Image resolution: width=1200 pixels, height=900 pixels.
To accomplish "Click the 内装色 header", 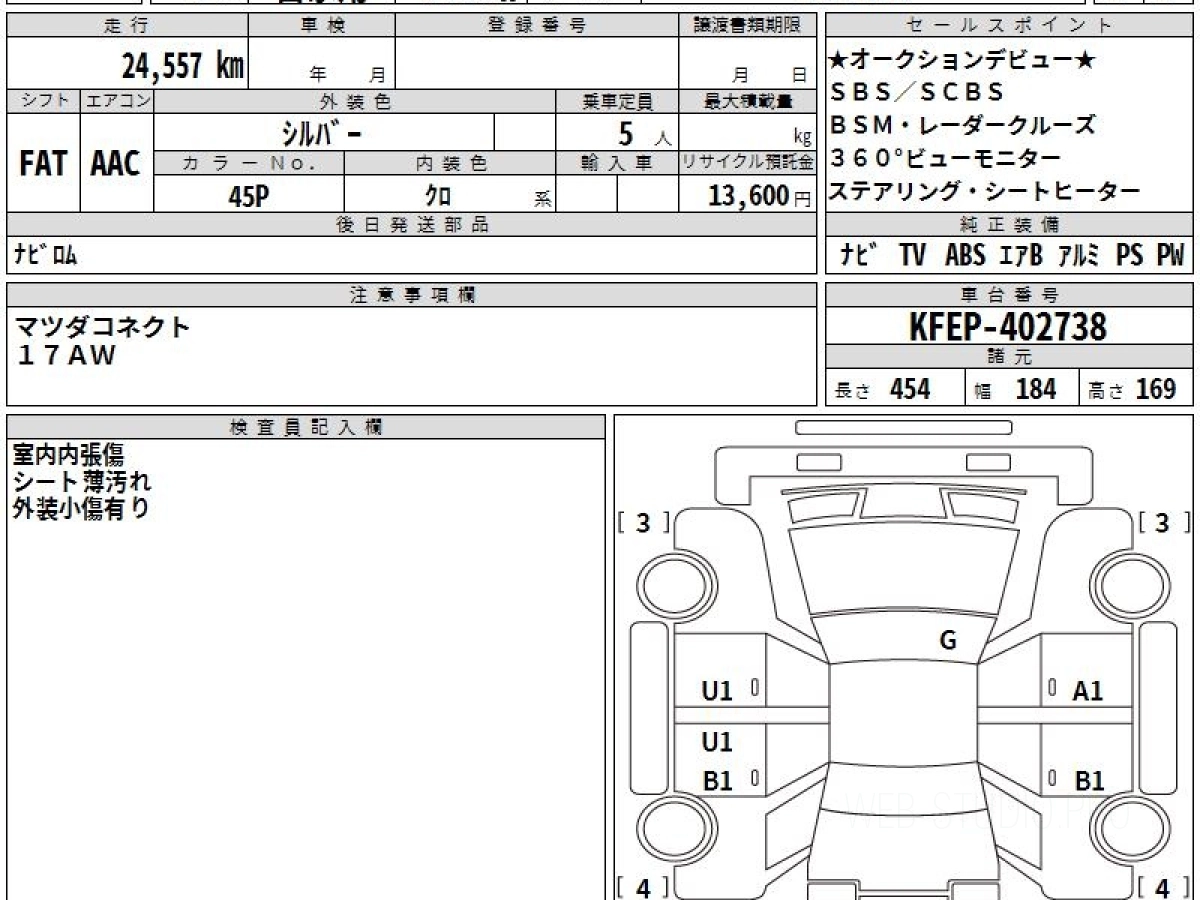I will coord(450,163).
